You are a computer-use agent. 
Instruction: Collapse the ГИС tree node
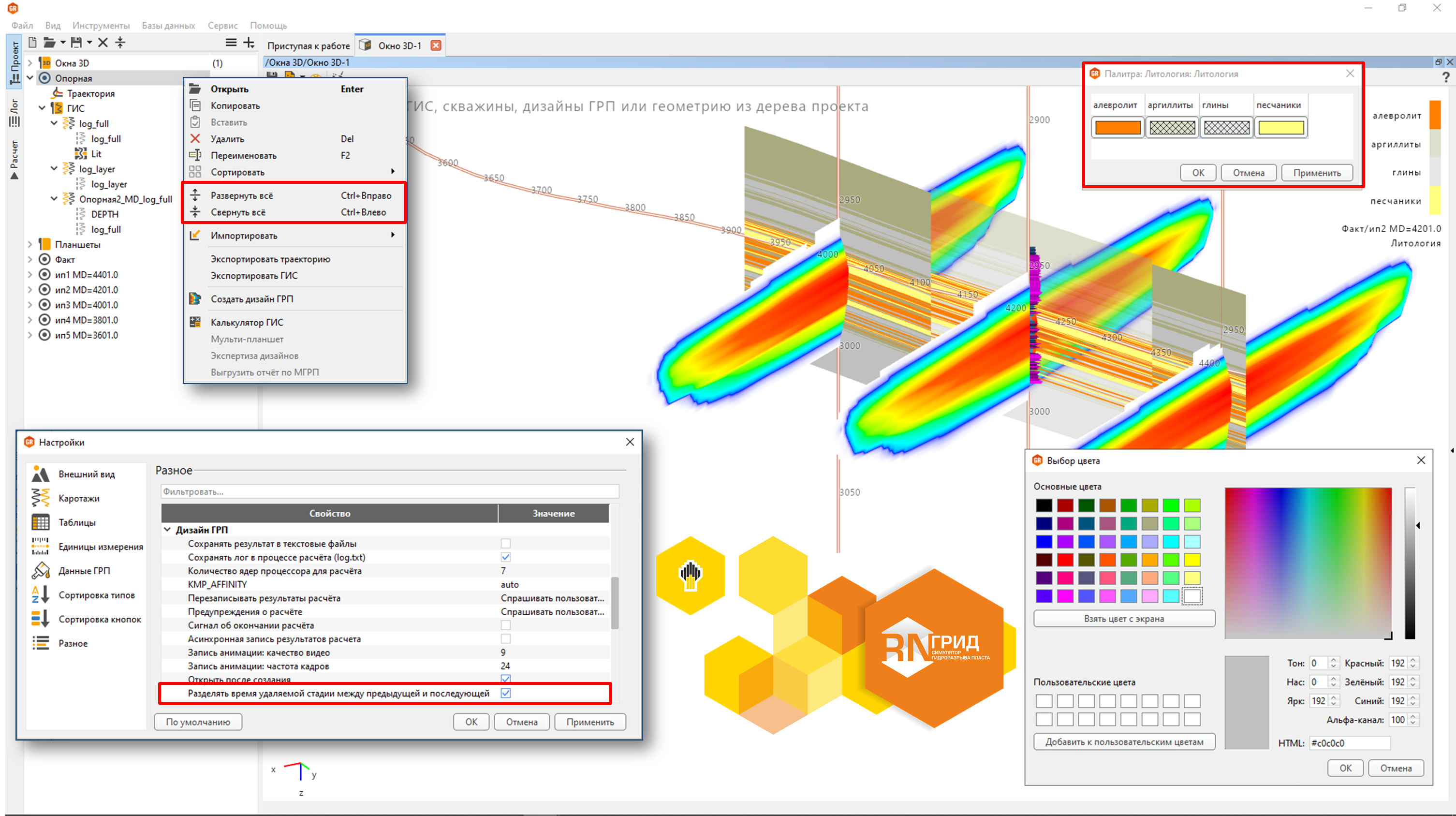click(42, 108)
